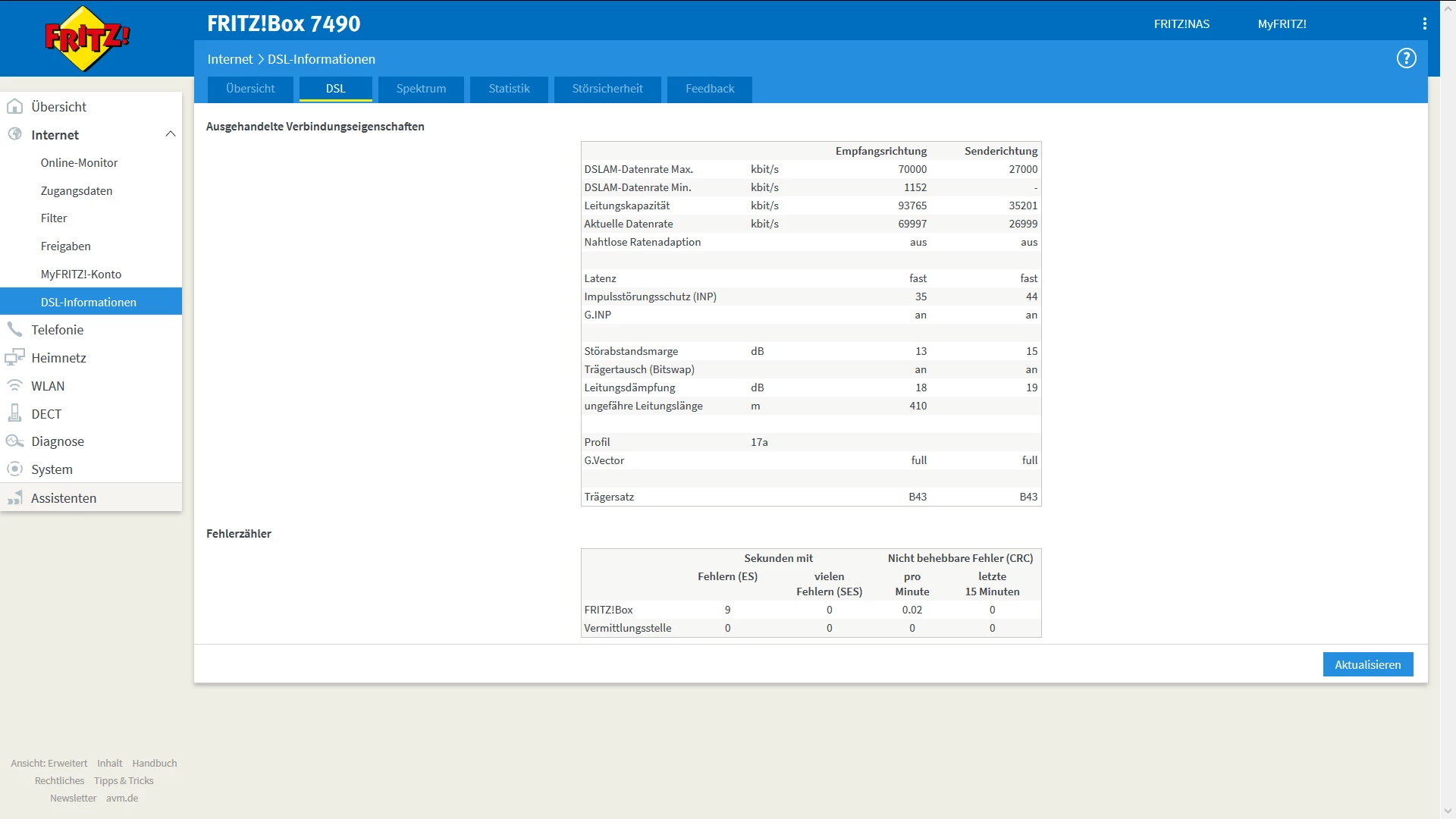Click the System gear icon

pos(14,469)
